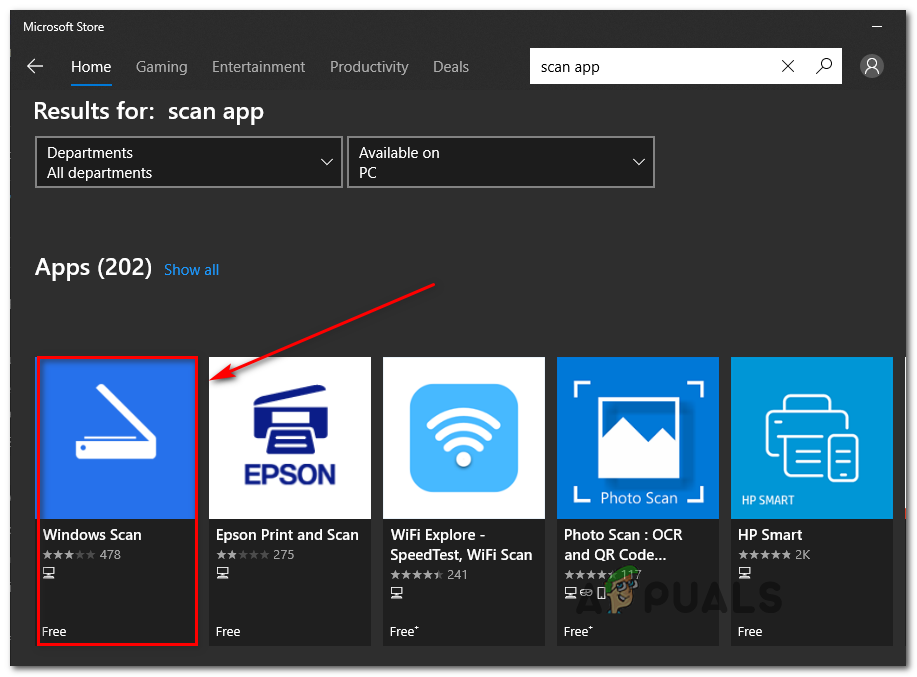
Task: Go to the Deals tab
Action: click(450, 67)
